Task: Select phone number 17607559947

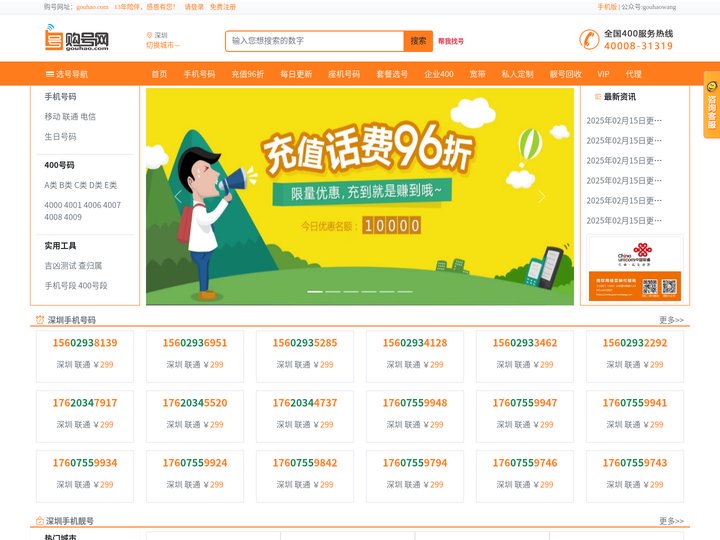Action: [x=525, y=403]
